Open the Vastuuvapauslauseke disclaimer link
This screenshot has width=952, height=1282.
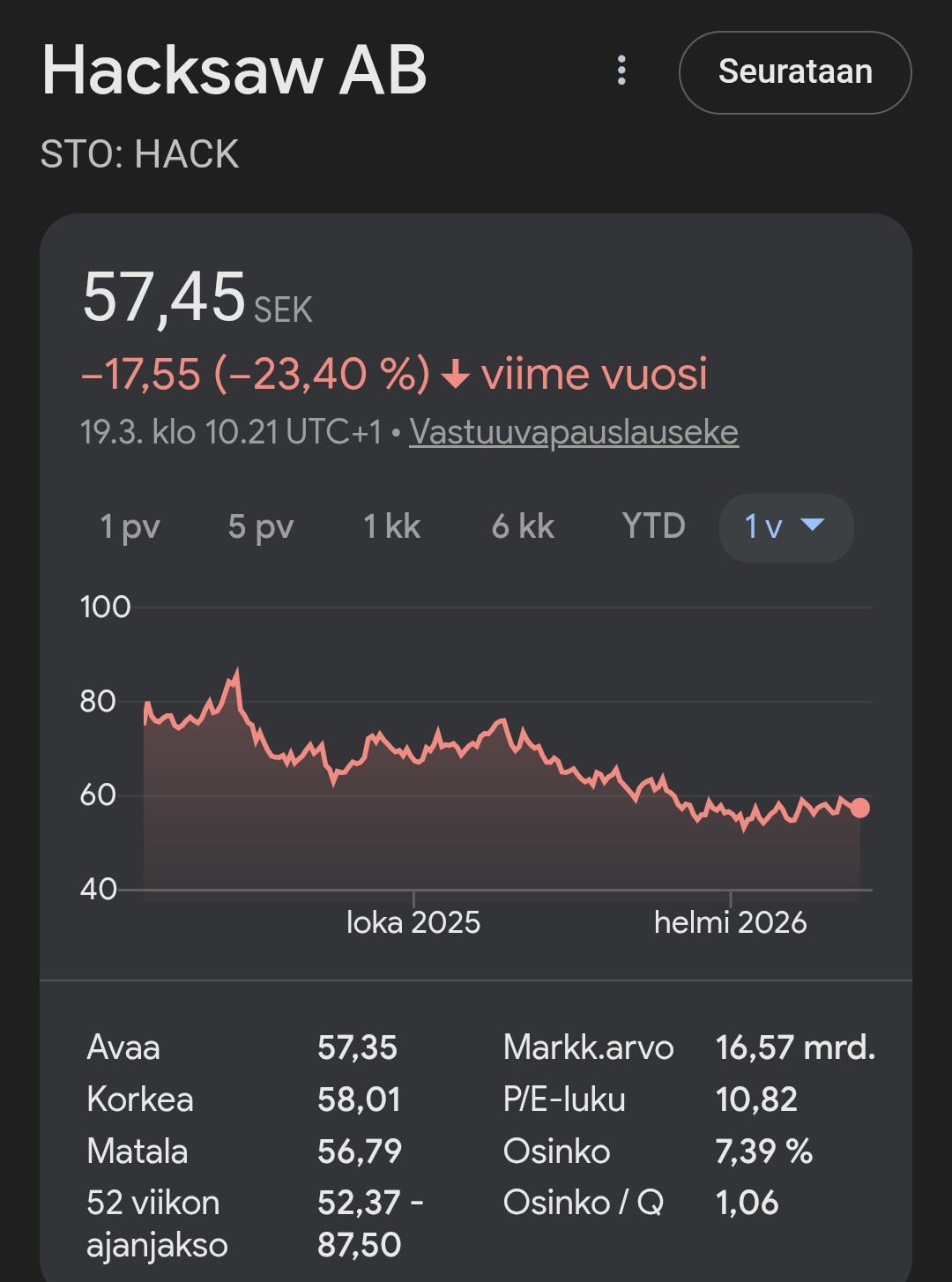pos(573,432)
